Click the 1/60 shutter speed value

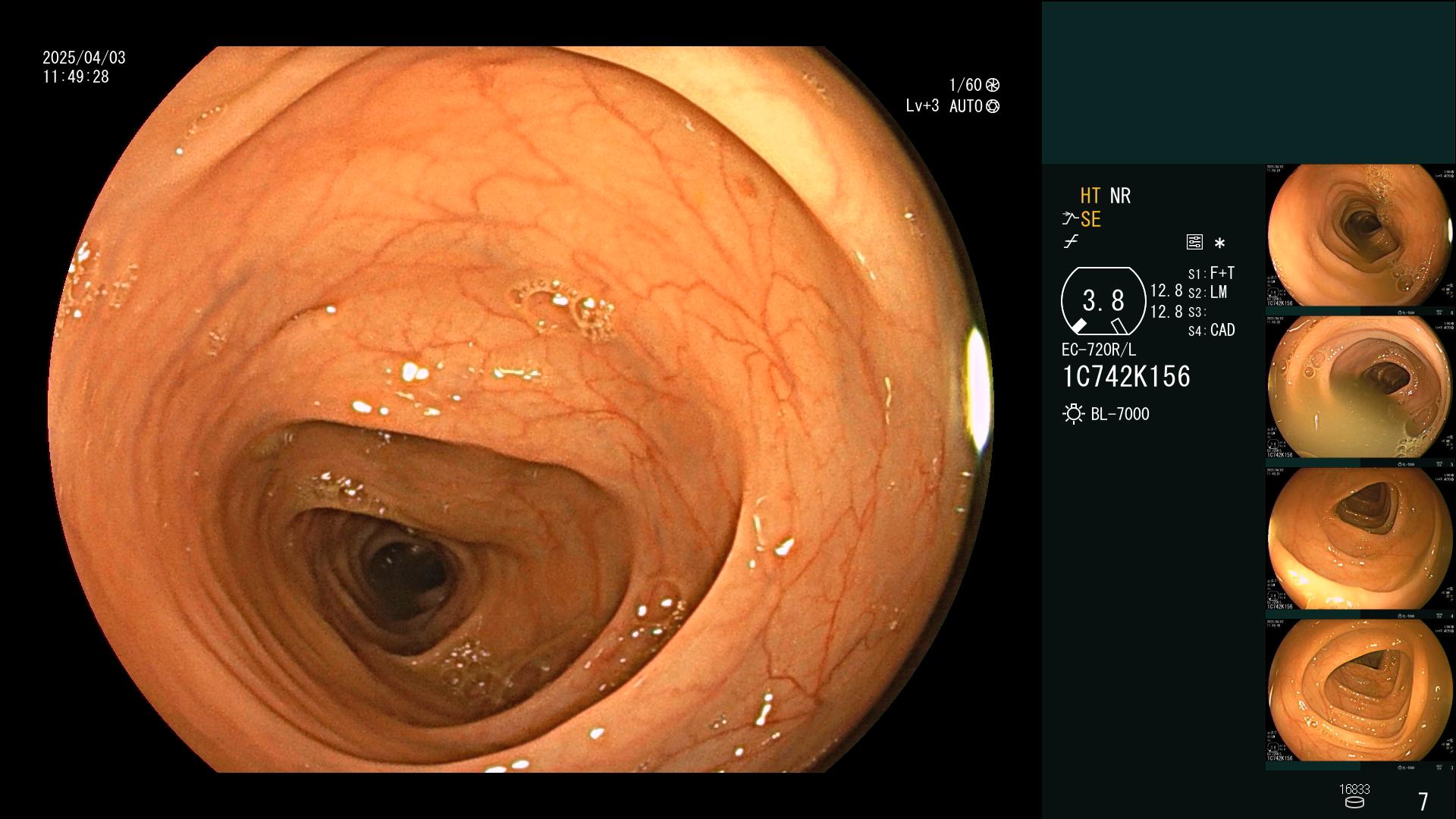[965, 86]
